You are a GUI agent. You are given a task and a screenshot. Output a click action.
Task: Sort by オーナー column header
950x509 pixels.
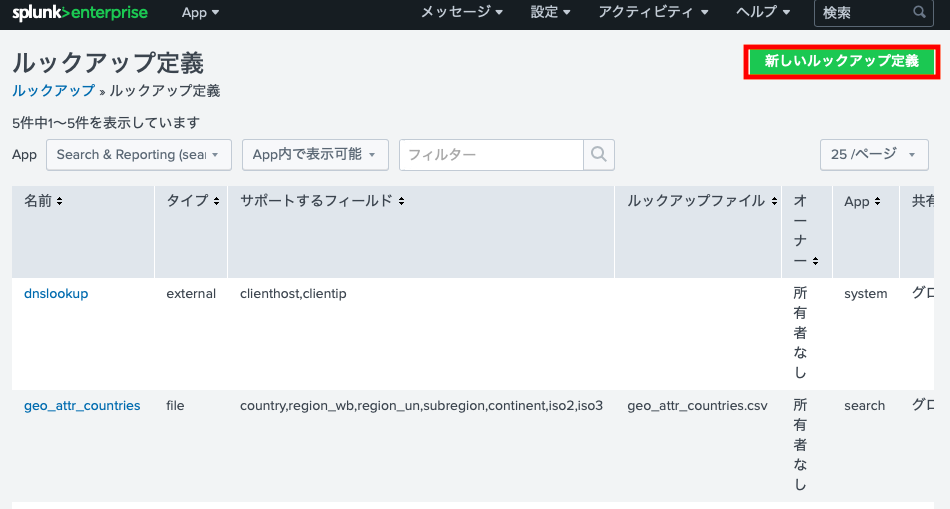tap(806, 230)
